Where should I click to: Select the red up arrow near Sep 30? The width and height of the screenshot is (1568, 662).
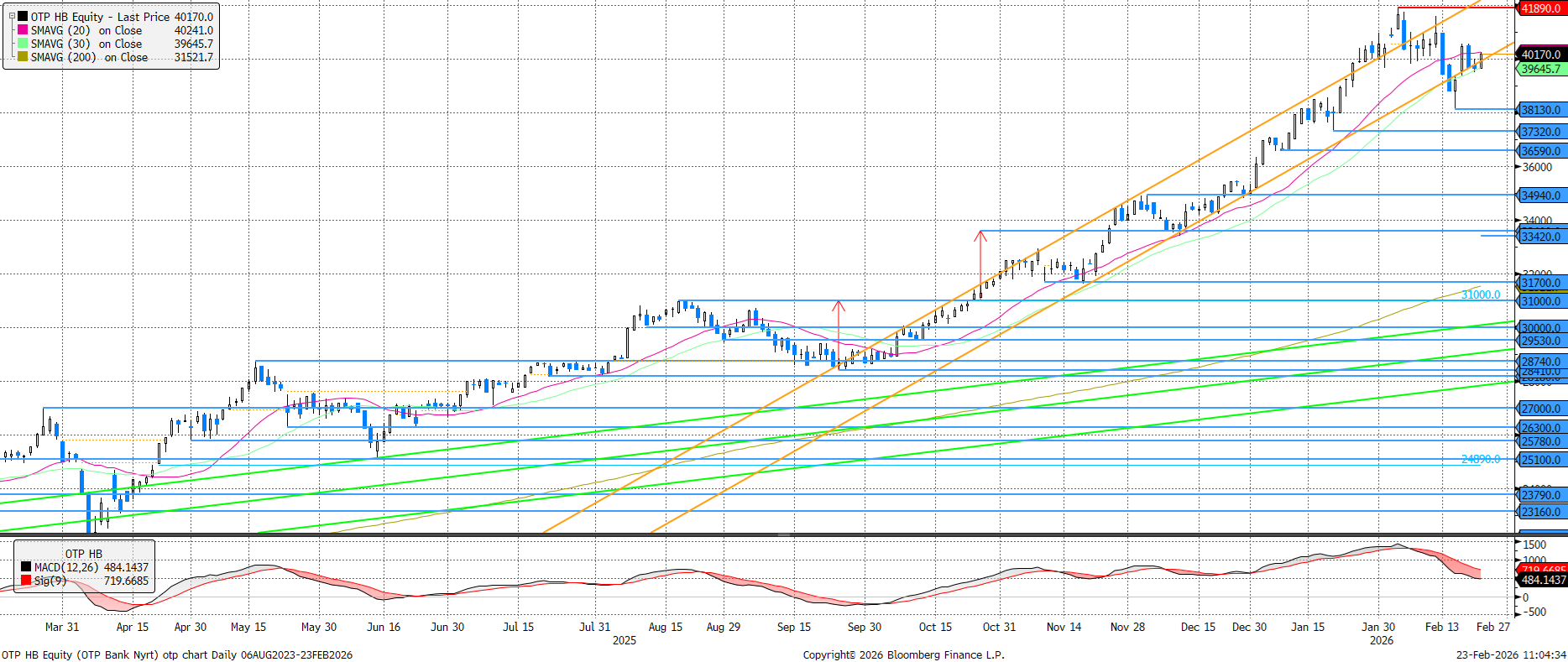click(x=838, y=306)
